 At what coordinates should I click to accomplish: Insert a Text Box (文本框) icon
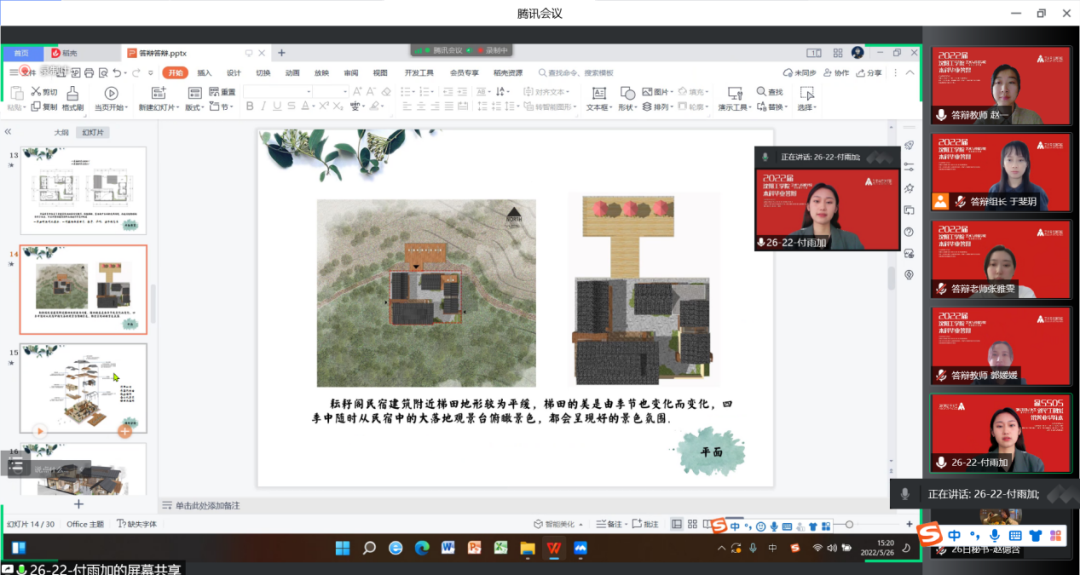point(599,93)
